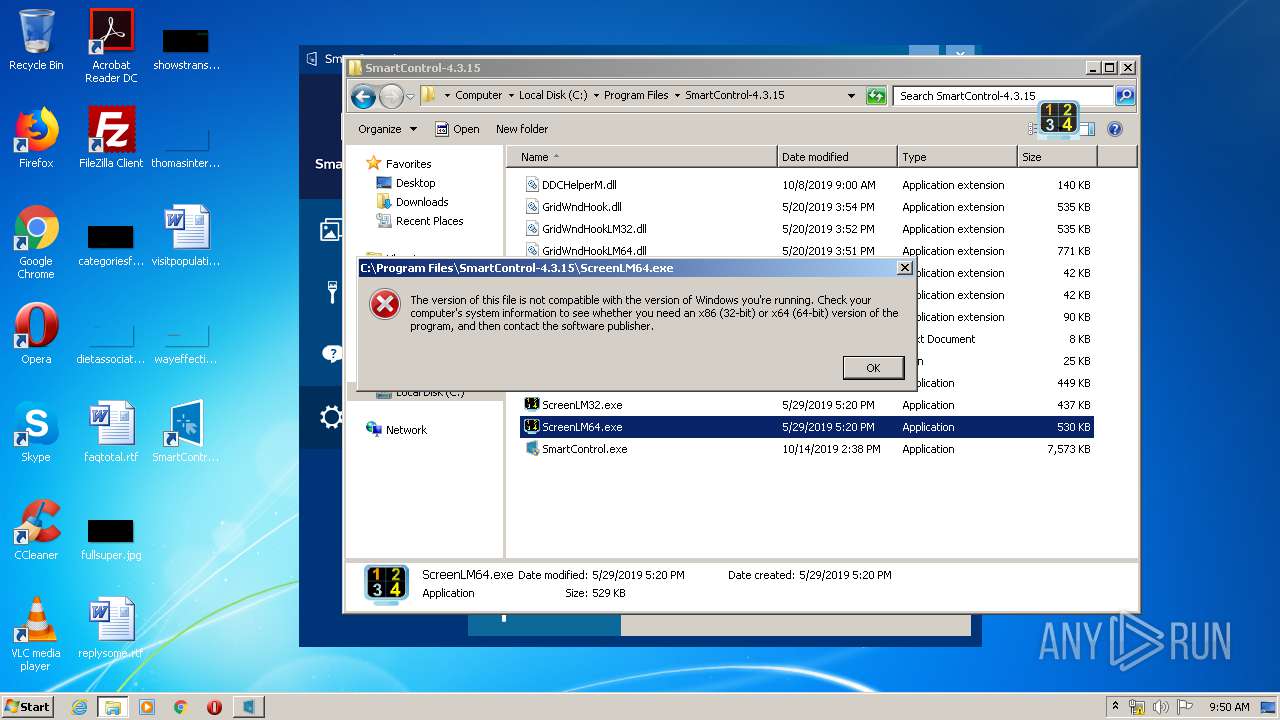1280x720 pixels.
Task: Toggle the preview pane button
Action: click(x=1087, y=129)
